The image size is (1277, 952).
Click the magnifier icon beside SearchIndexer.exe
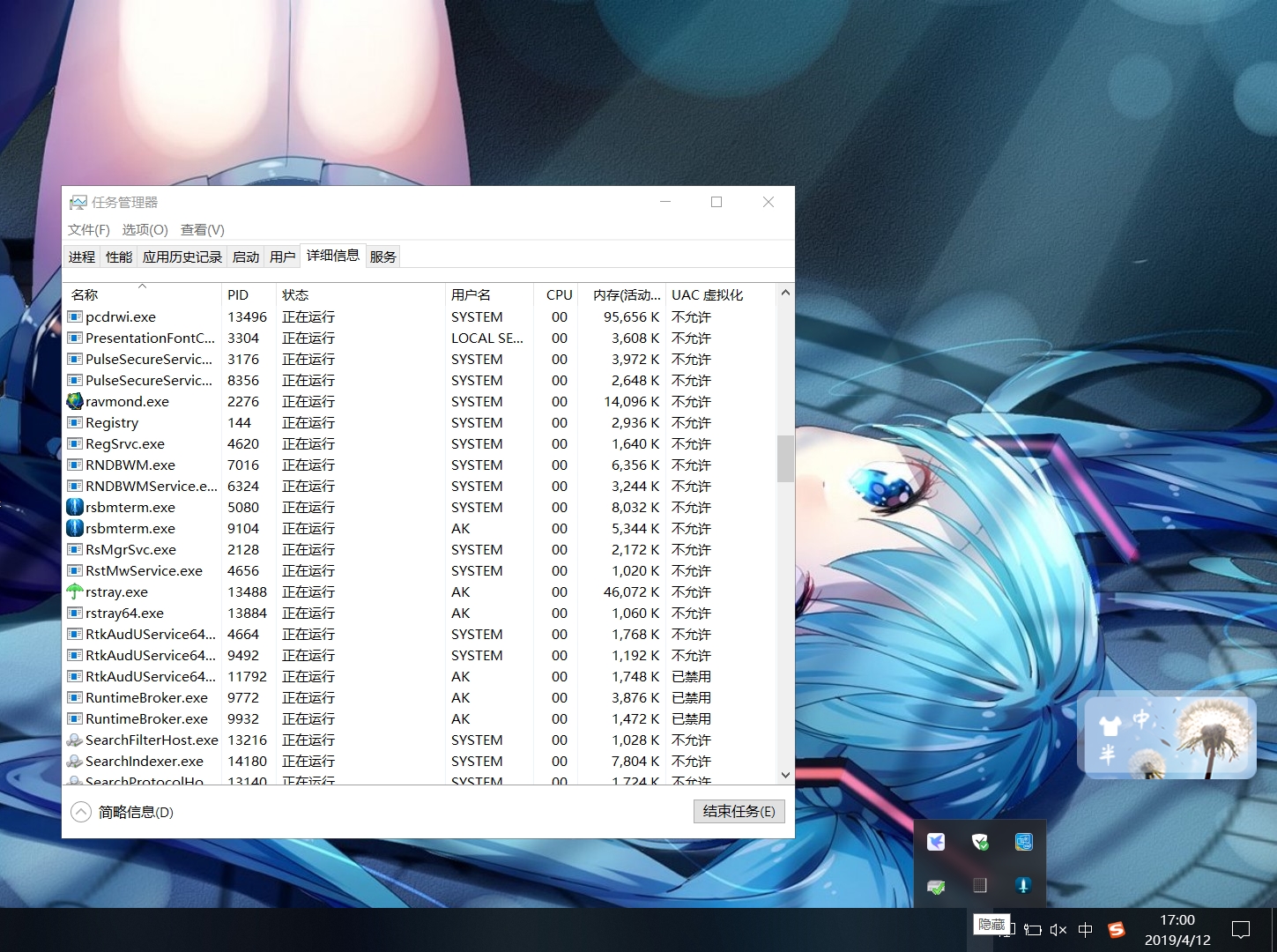click(x=75, y=762)
